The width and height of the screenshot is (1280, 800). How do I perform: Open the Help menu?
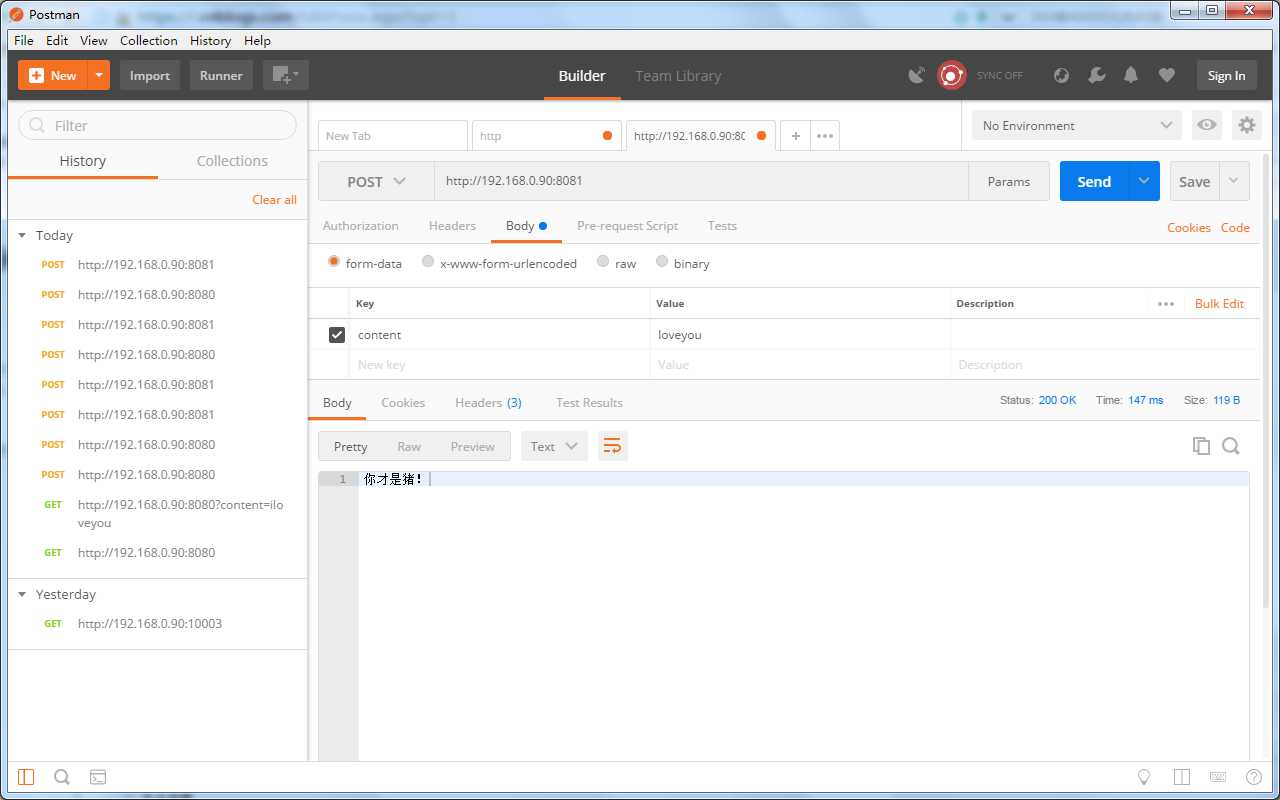(x=257, y=40)
